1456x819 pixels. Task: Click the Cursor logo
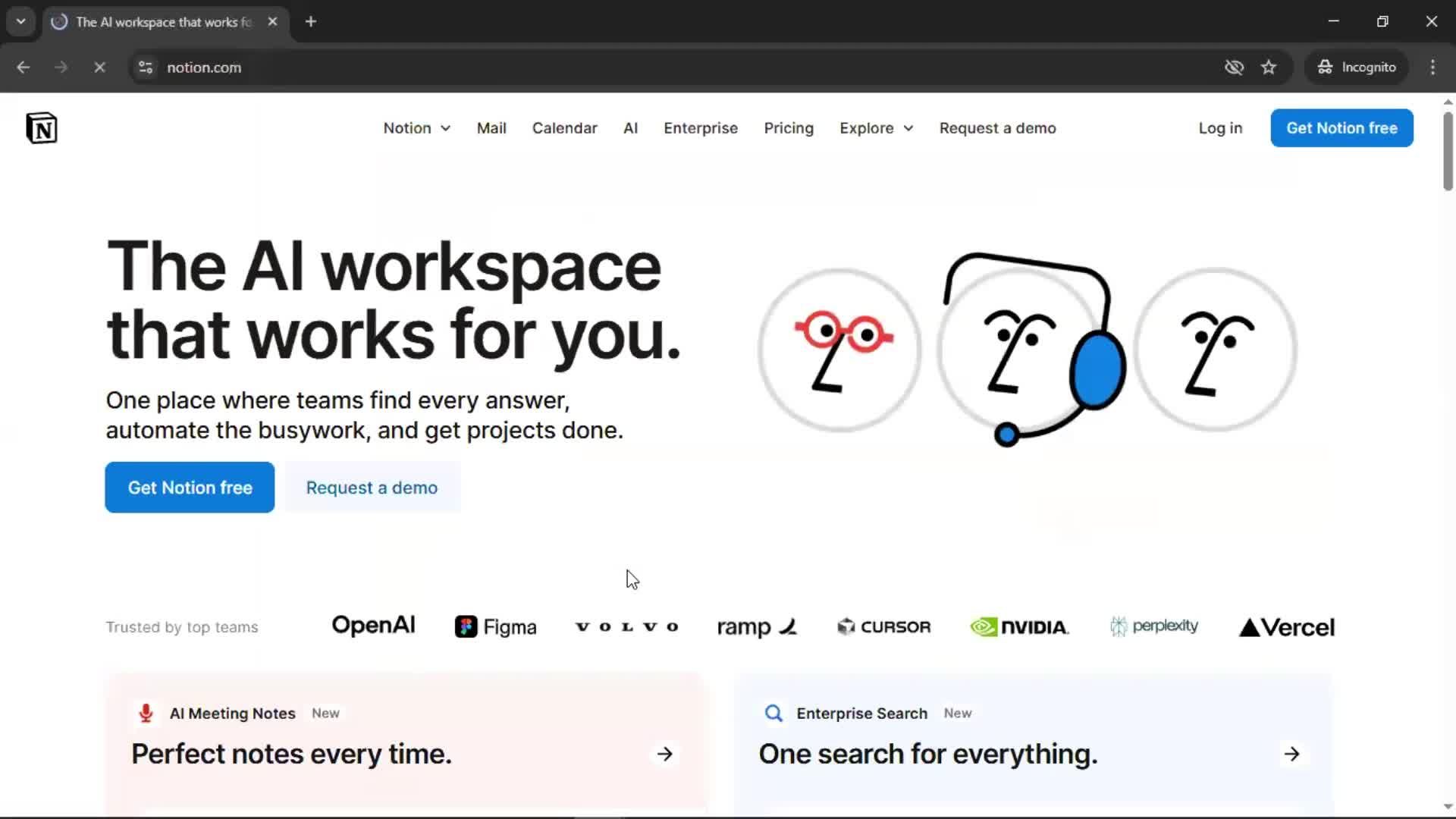point(883,627)
